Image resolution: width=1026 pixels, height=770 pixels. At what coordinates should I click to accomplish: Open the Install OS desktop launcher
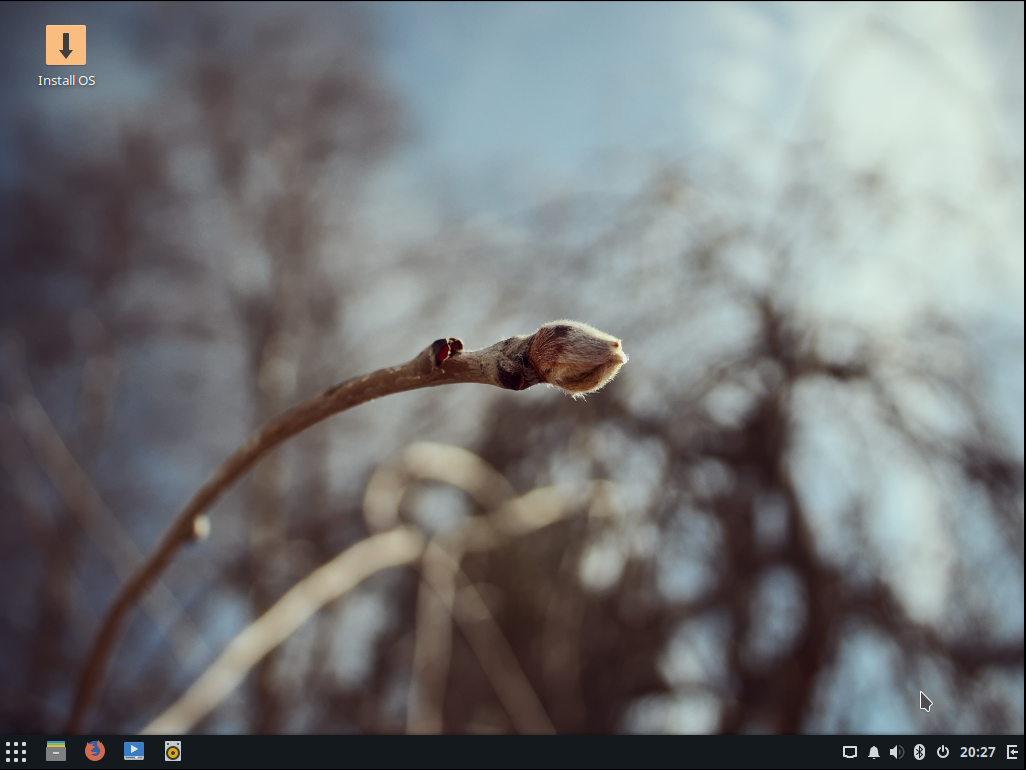pyautogui.click(x=66, y=46)
